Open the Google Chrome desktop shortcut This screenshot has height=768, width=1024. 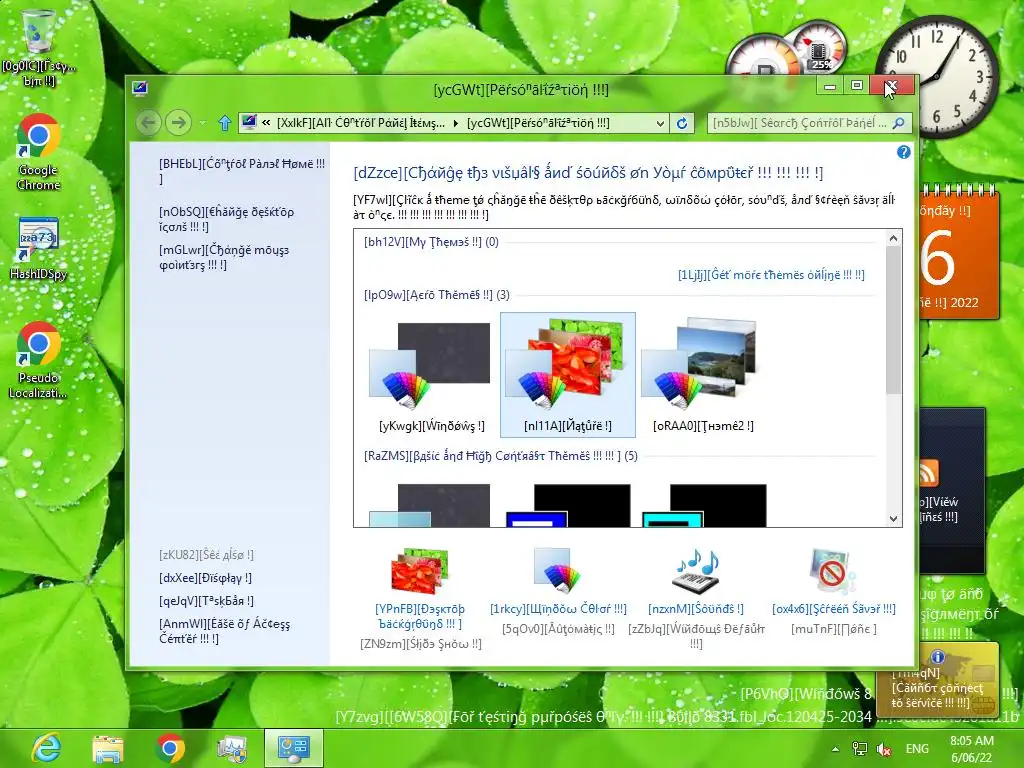coord(39,152)
